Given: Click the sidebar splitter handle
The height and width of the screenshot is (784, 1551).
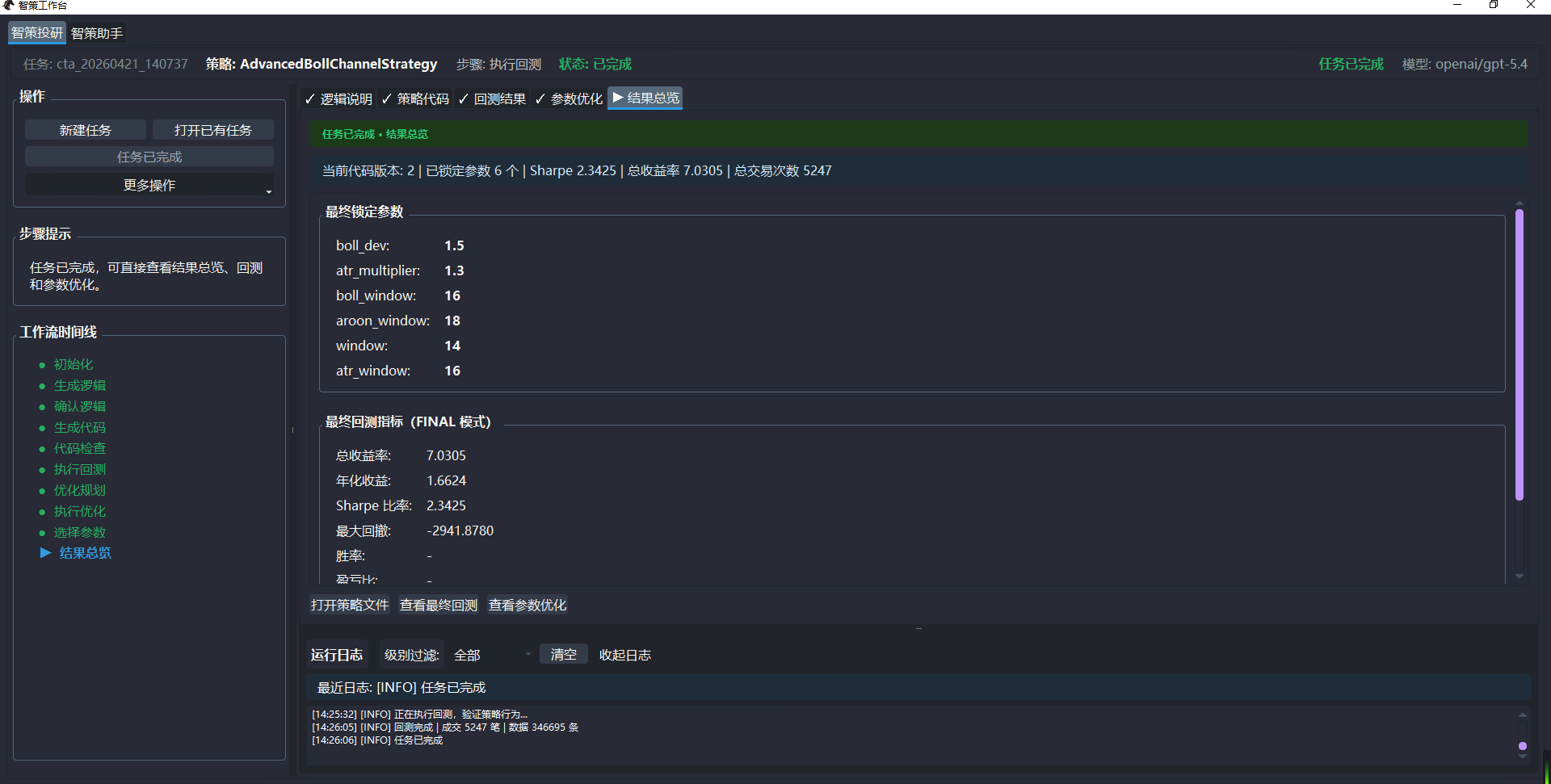Looking at the screenshot, I should [292, 430].
